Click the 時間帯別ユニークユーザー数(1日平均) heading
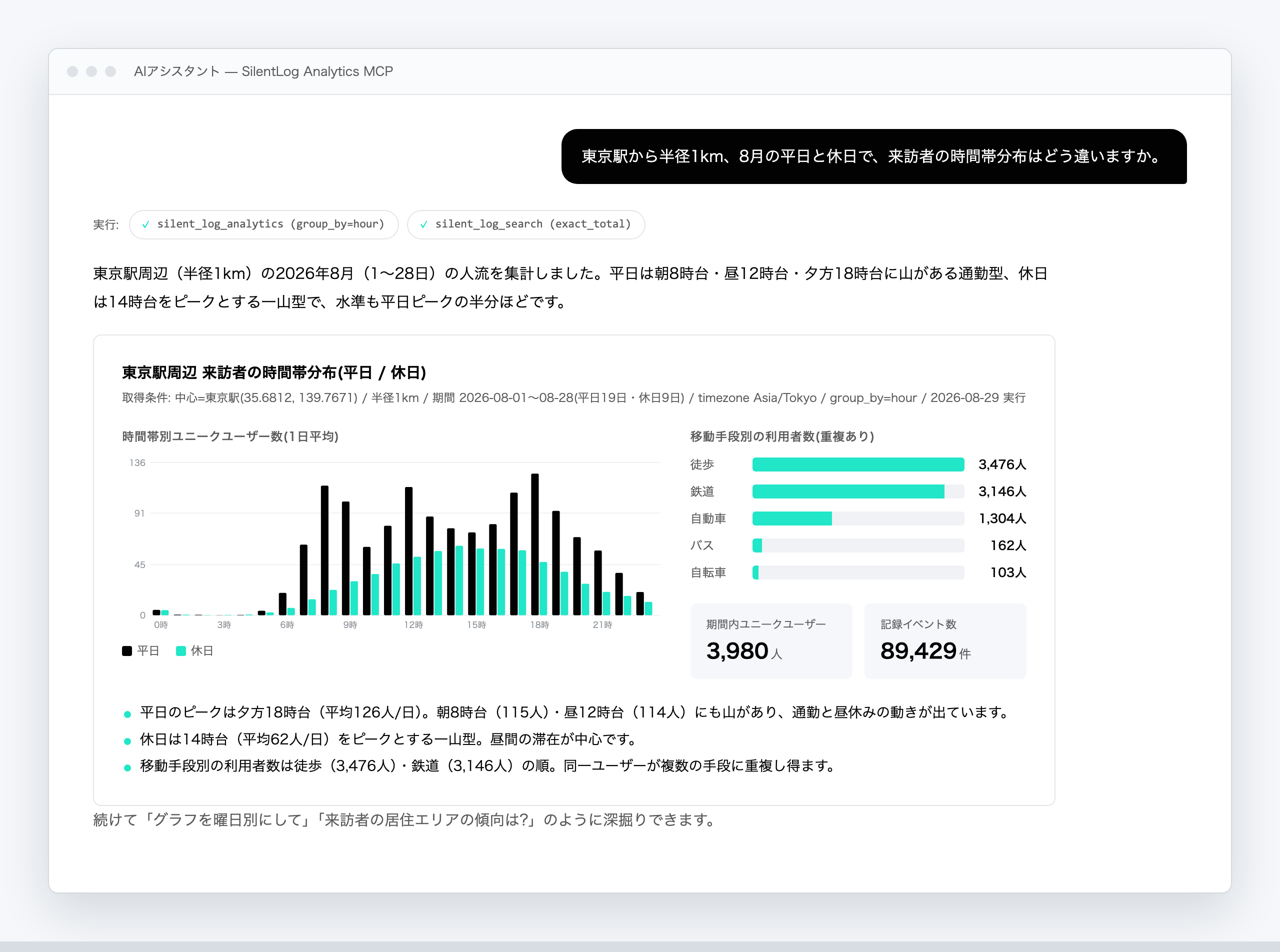This screenshot has width=1280, height=952. click(230, 436)
